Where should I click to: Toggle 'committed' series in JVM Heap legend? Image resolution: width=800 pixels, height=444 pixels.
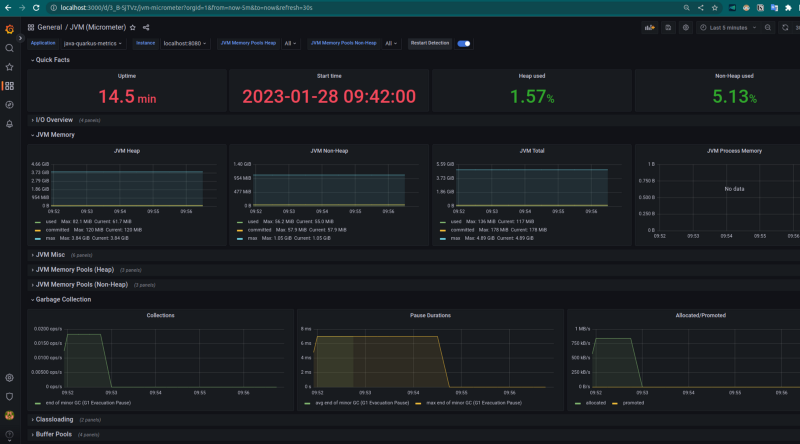(x=57, y=230)
